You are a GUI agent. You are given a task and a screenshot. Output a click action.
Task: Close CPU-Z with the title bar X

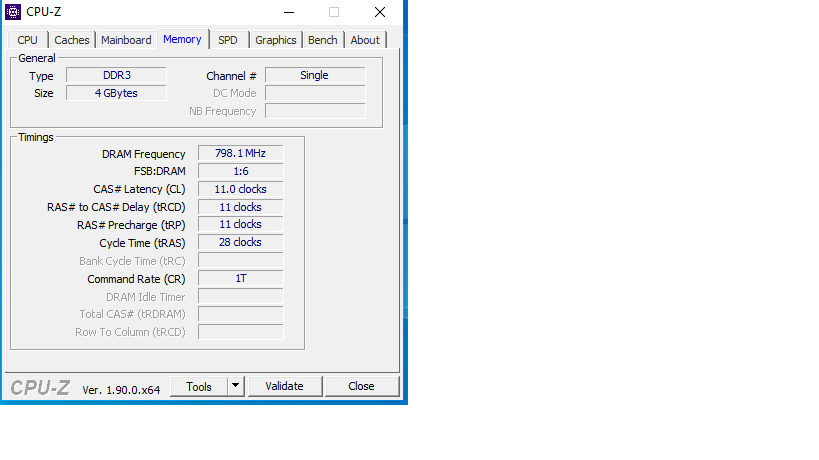click(x=380, y=12)
